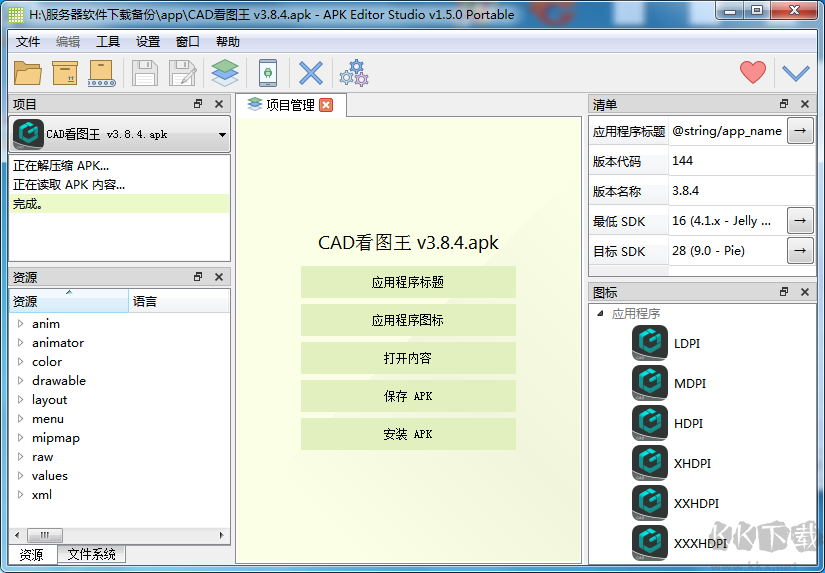
Task: Open the 工具 menu
Action: 108,42
